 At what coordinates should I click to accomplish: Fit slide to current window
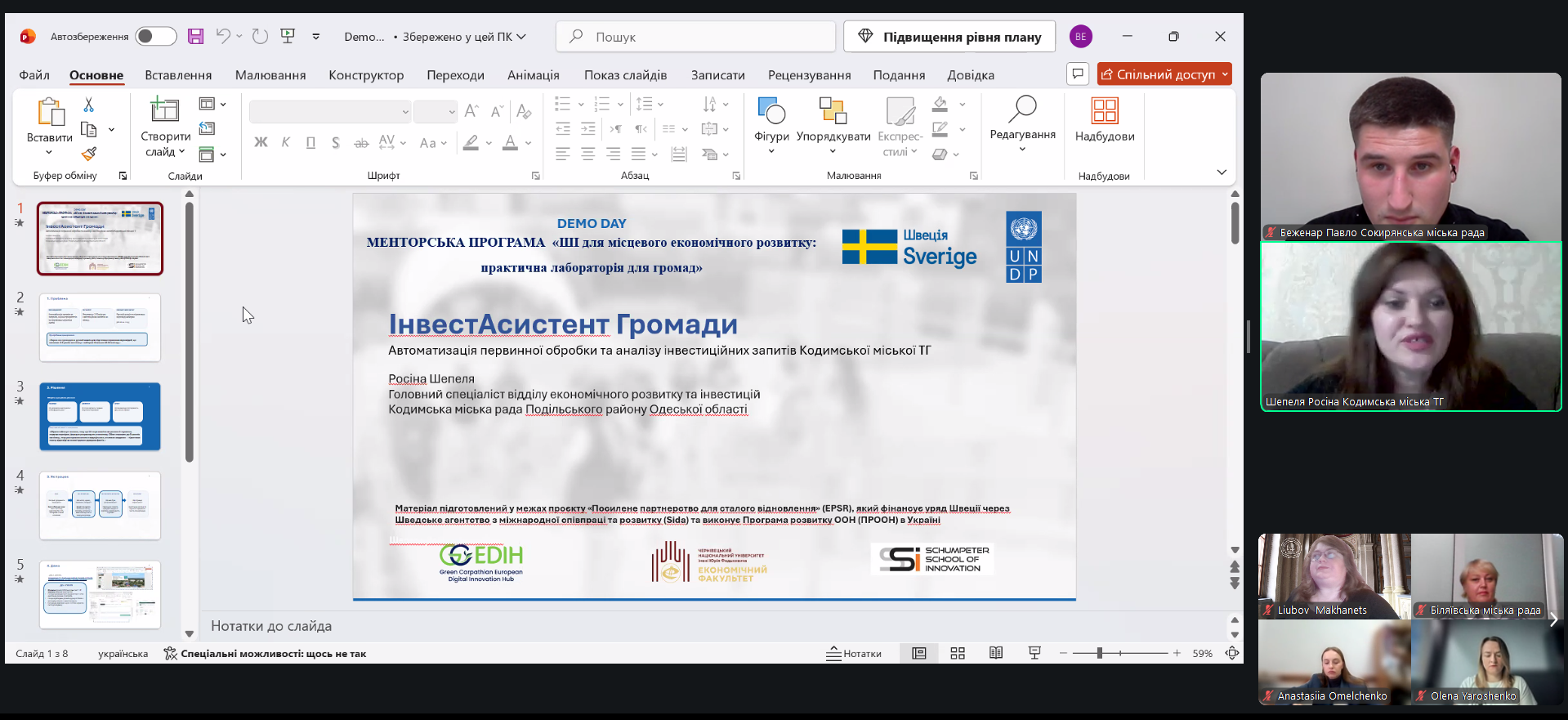[1232, 653]
